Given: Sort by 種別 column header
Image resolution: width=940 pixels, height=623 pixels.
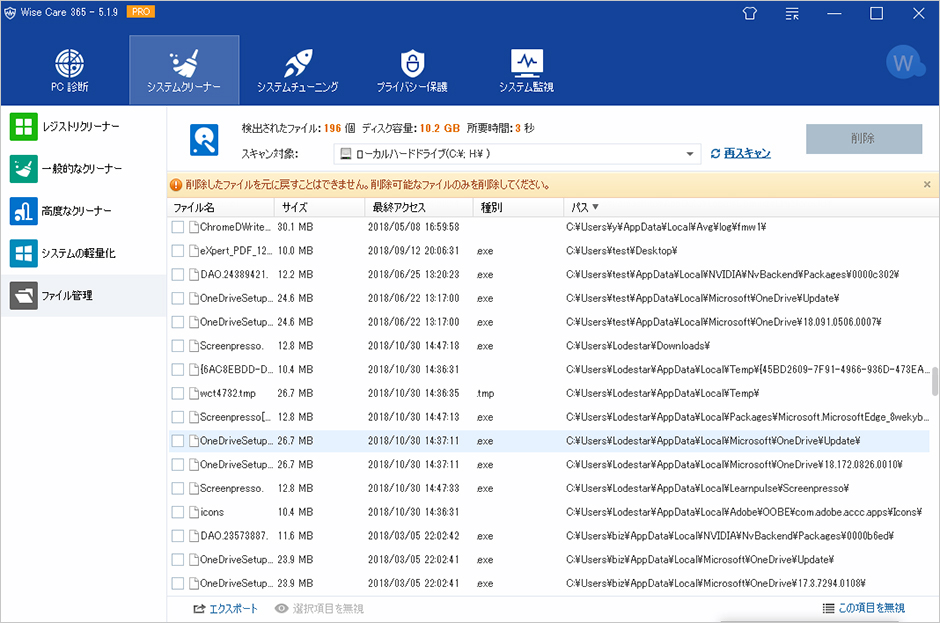Looking at the screenshot, I should point(518,207).
